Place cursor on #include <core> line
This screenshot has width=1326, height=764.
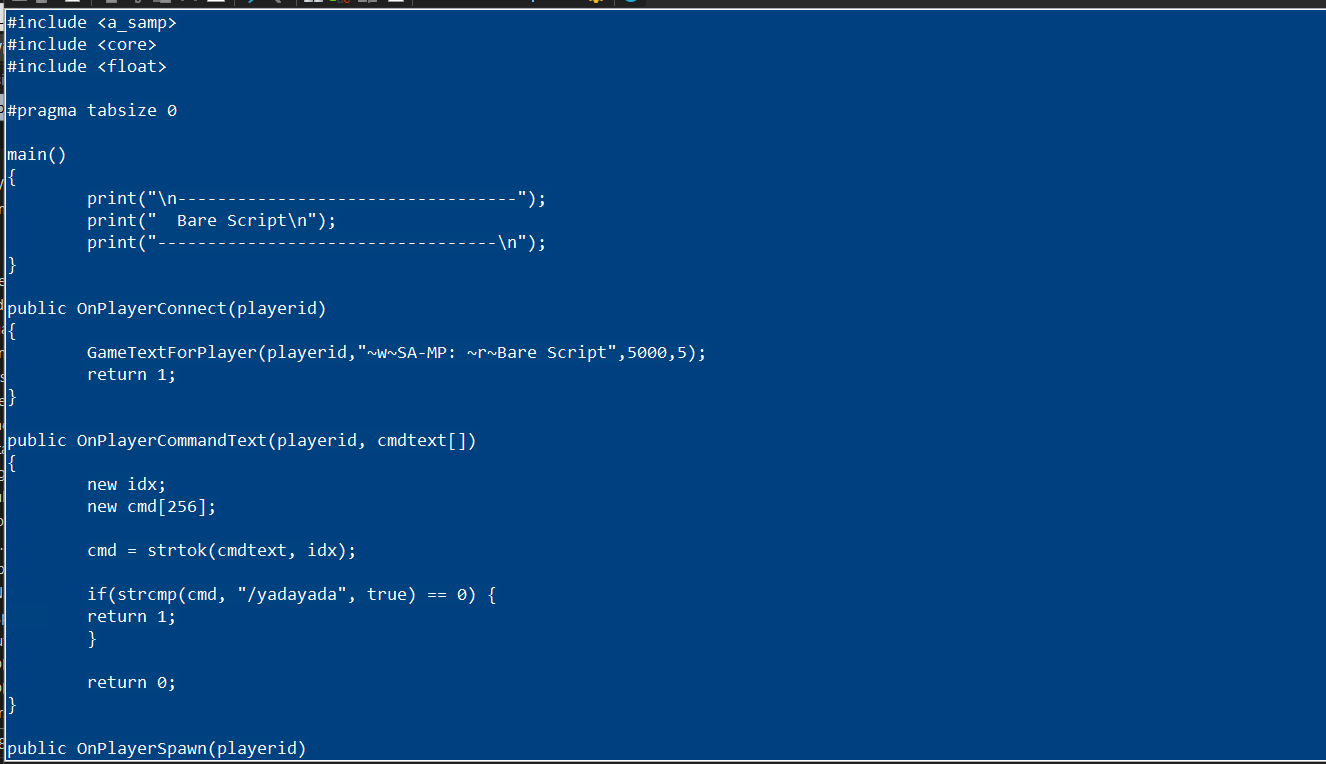click(x=81, y=44)
